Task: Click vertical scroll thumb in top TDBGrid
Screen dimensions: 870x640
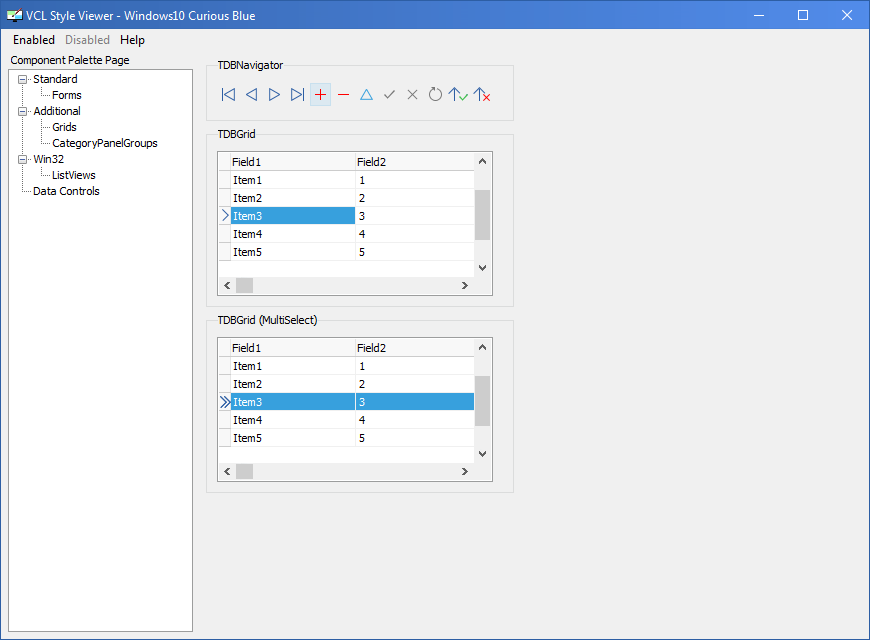Action: [482, 215]
